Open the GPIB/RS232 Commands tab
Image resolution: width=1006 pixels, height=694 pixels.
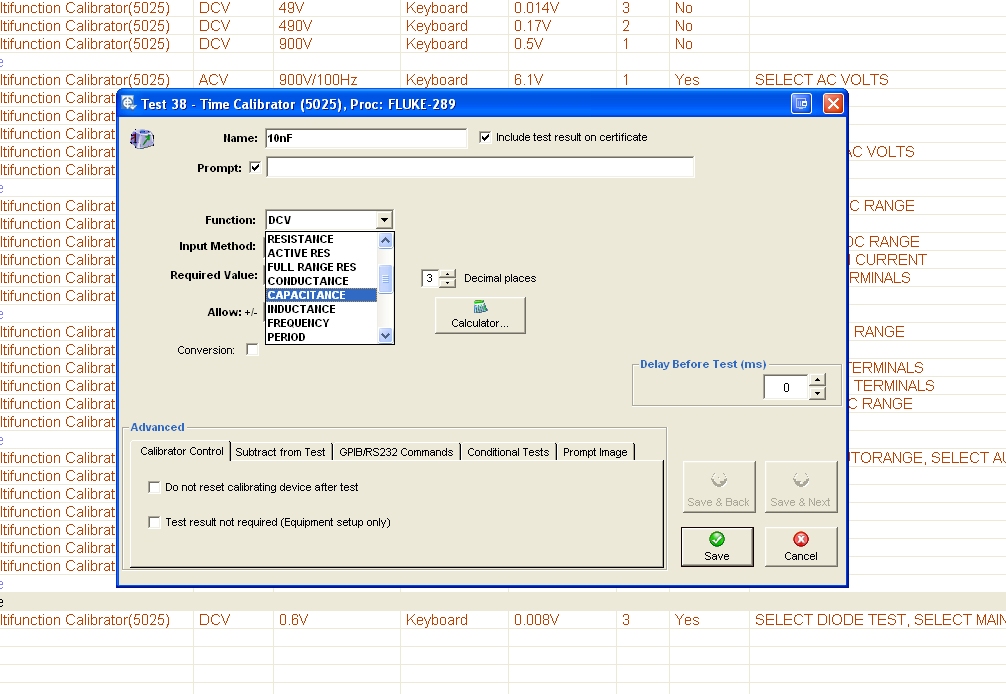click(396, 452)
